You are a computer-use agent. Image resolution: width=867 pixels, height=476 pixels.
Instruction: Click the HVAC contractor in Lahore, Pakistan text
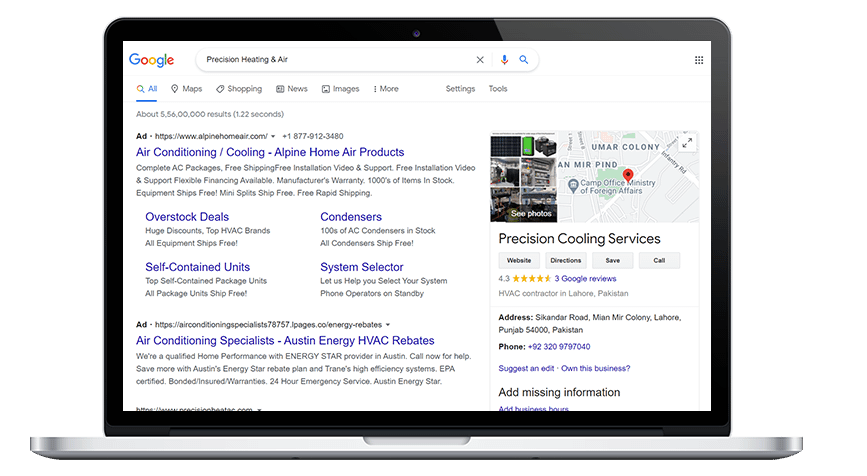563,294
